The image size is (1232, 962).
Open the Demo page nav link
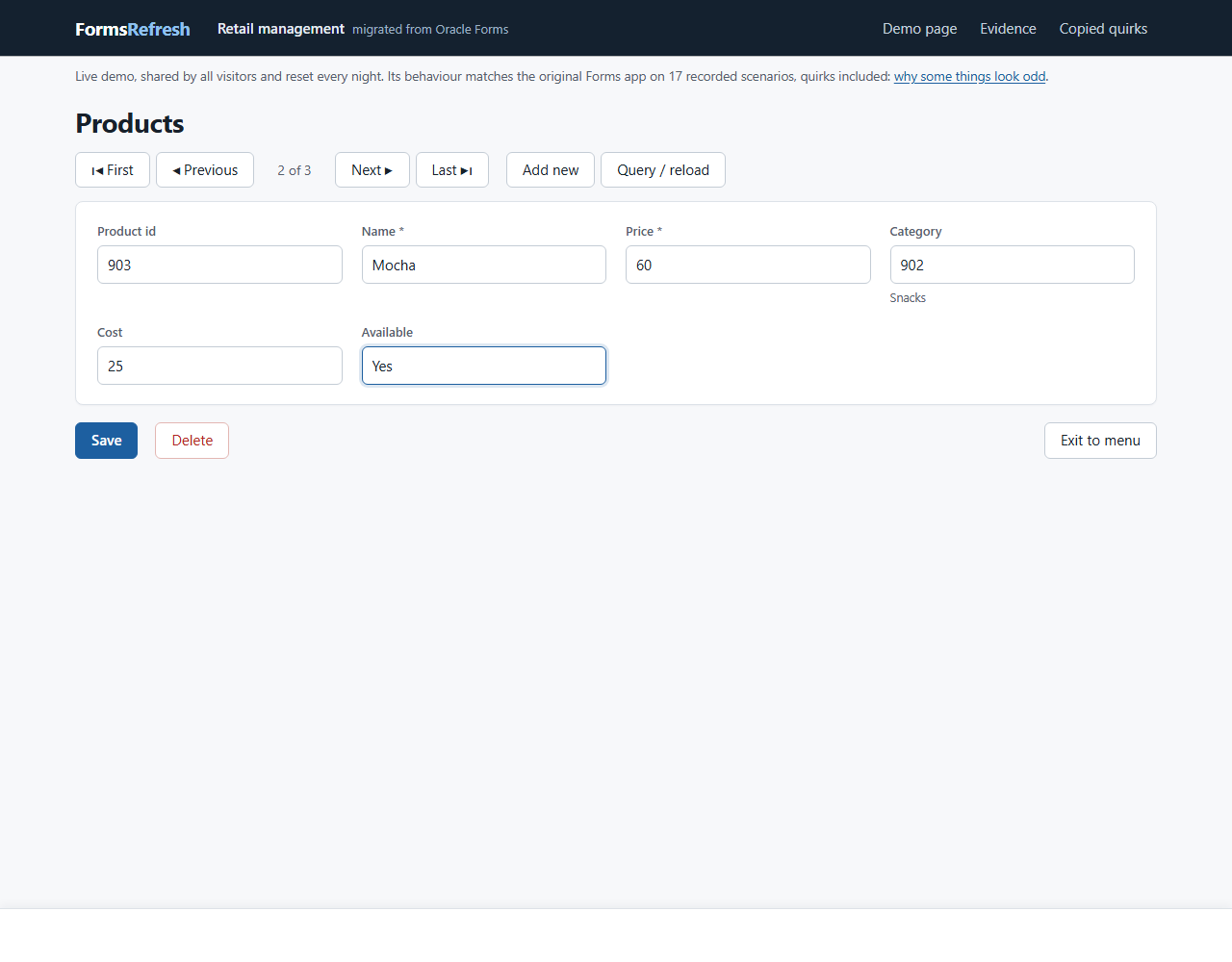coord(920,29)
